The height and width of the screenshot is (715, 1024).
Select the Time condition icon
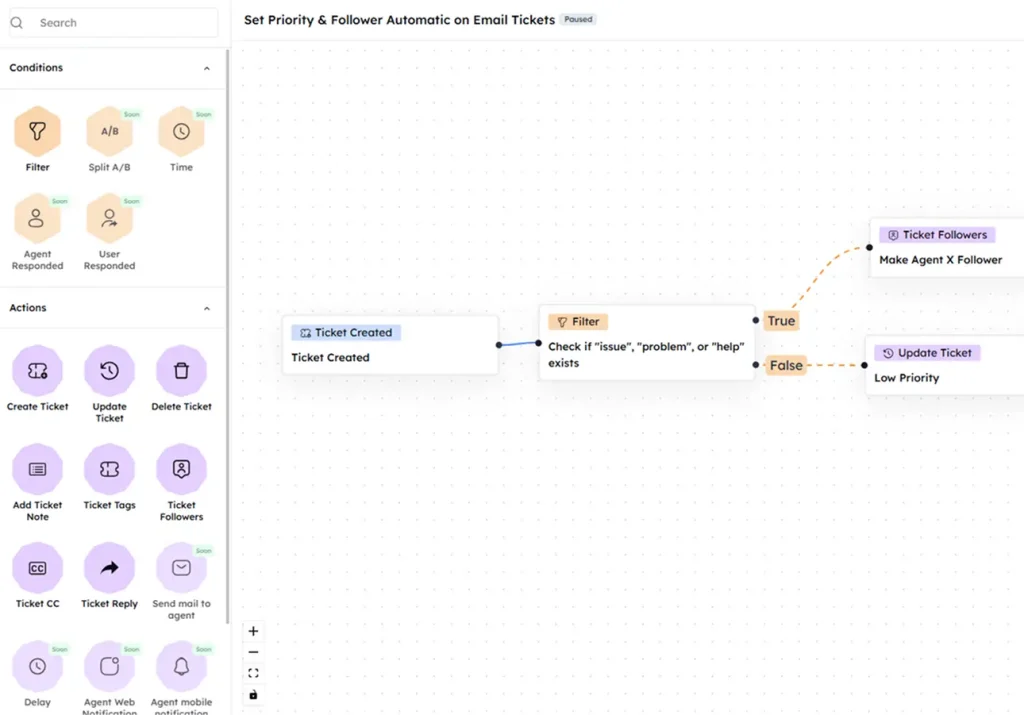[181, 131]
